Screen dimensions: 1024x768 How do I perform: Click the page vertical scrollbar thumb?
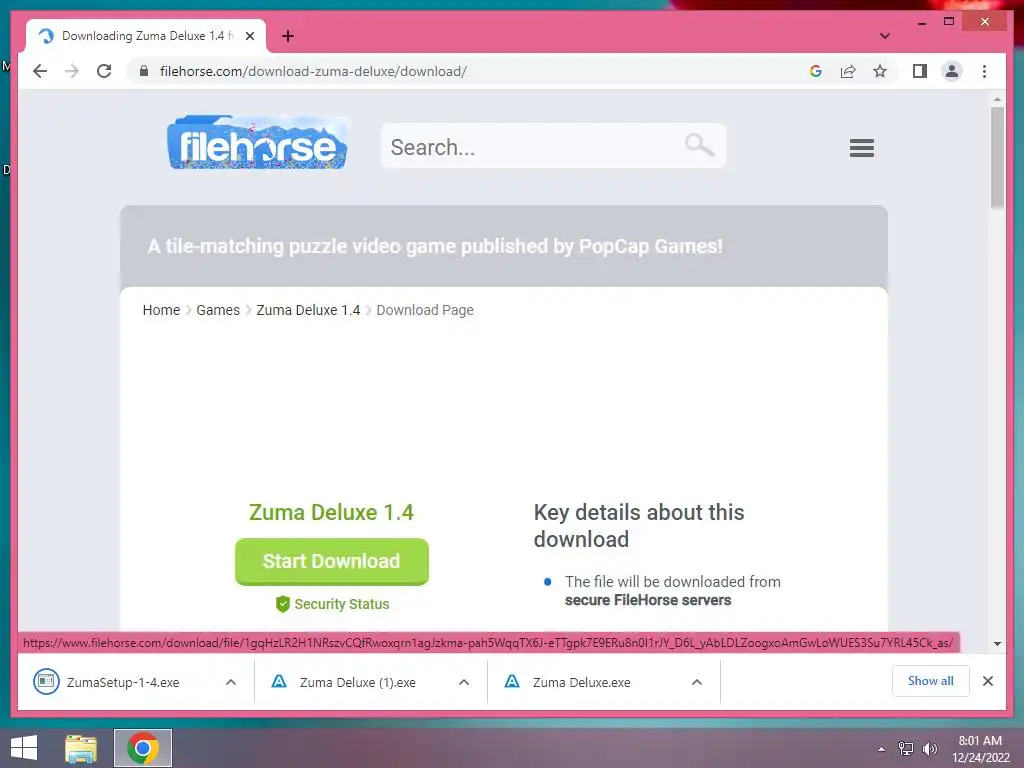tap(997, 158)
